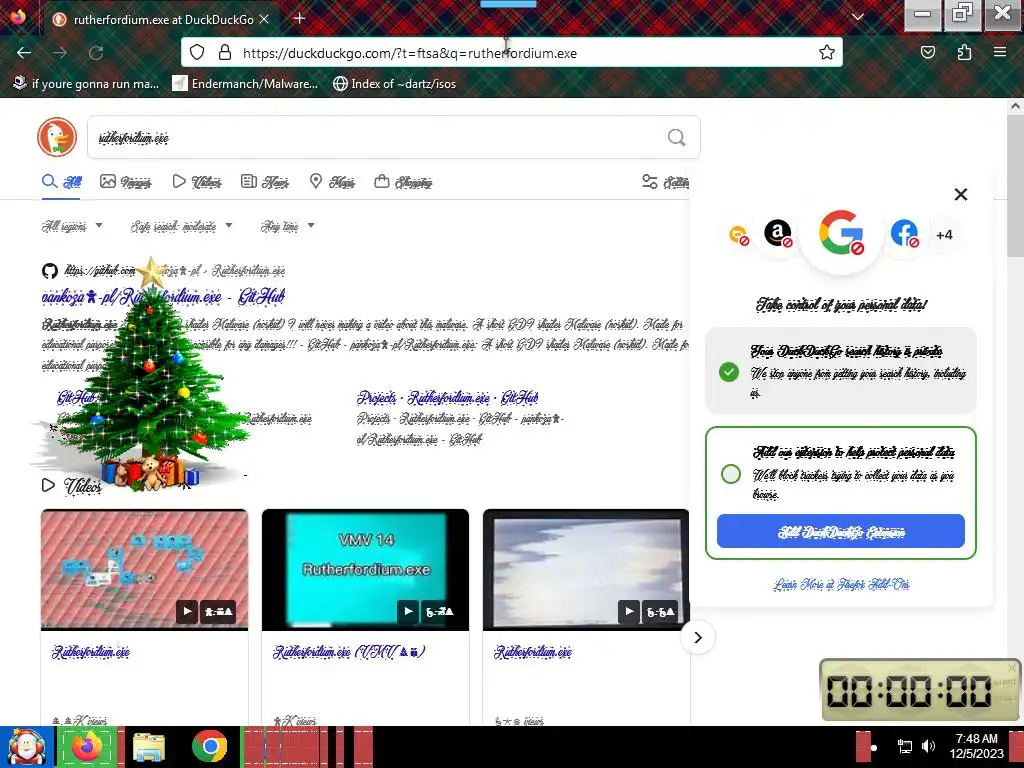Viewport: 1024px width, 768px height.
Task: Open a new browser tab
Action: tap(299, 18)
